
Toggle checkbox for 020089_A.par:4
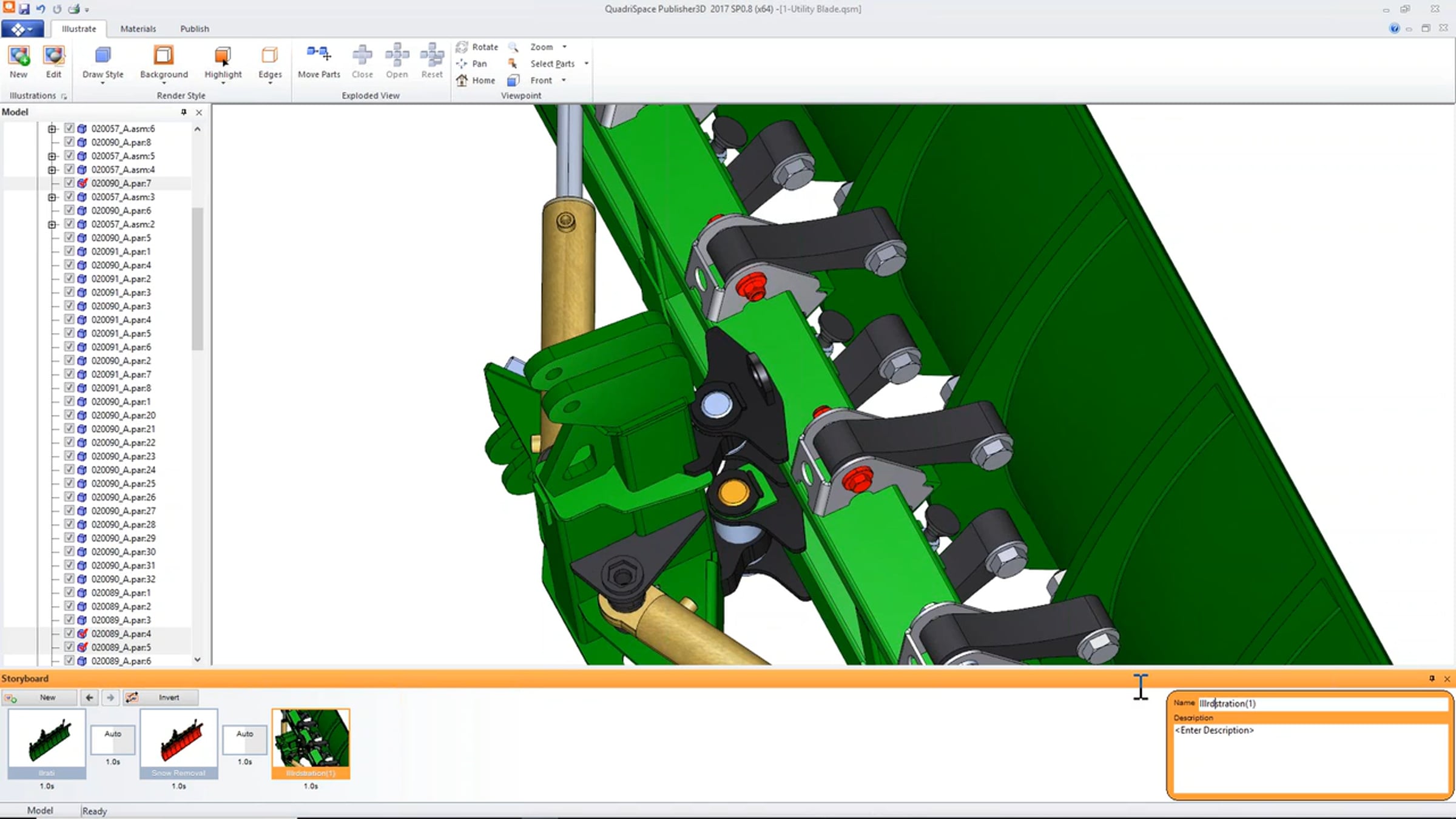pyautogui.click(x=69, y=633)
